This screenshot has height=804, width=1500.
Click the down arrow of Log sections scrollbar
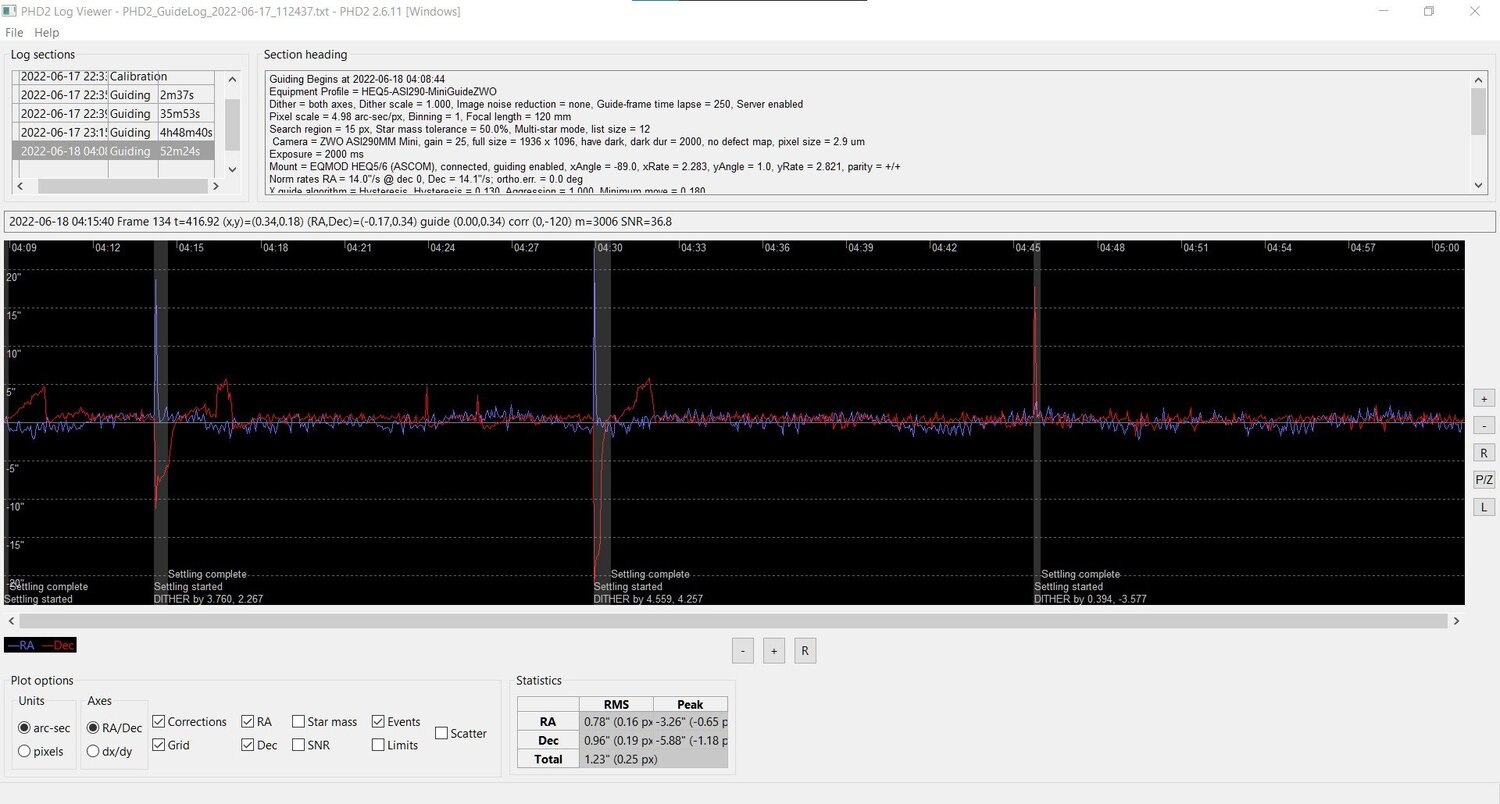pos(232,169)
